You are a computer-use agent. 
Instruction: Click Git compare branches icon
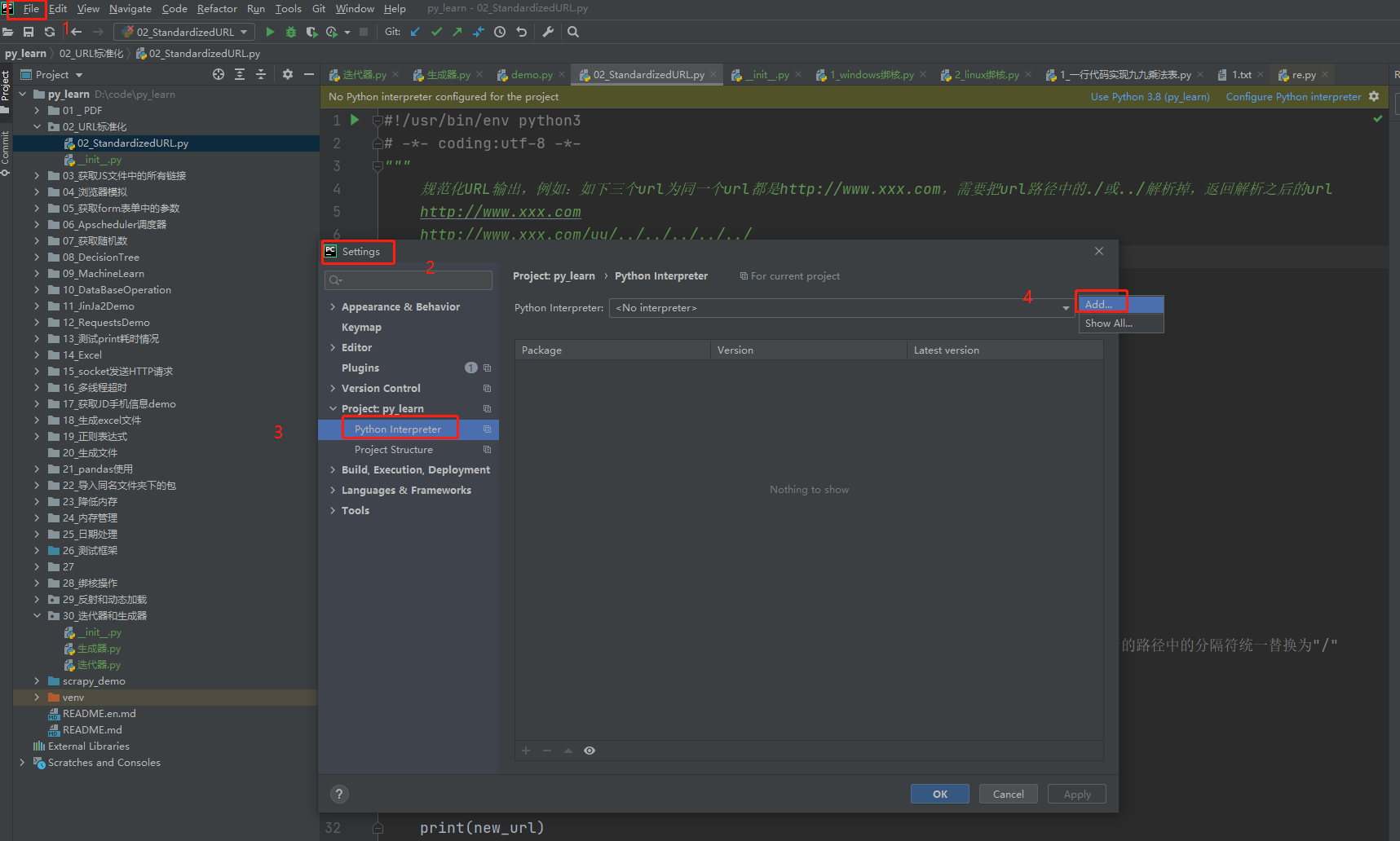point(479,32)
